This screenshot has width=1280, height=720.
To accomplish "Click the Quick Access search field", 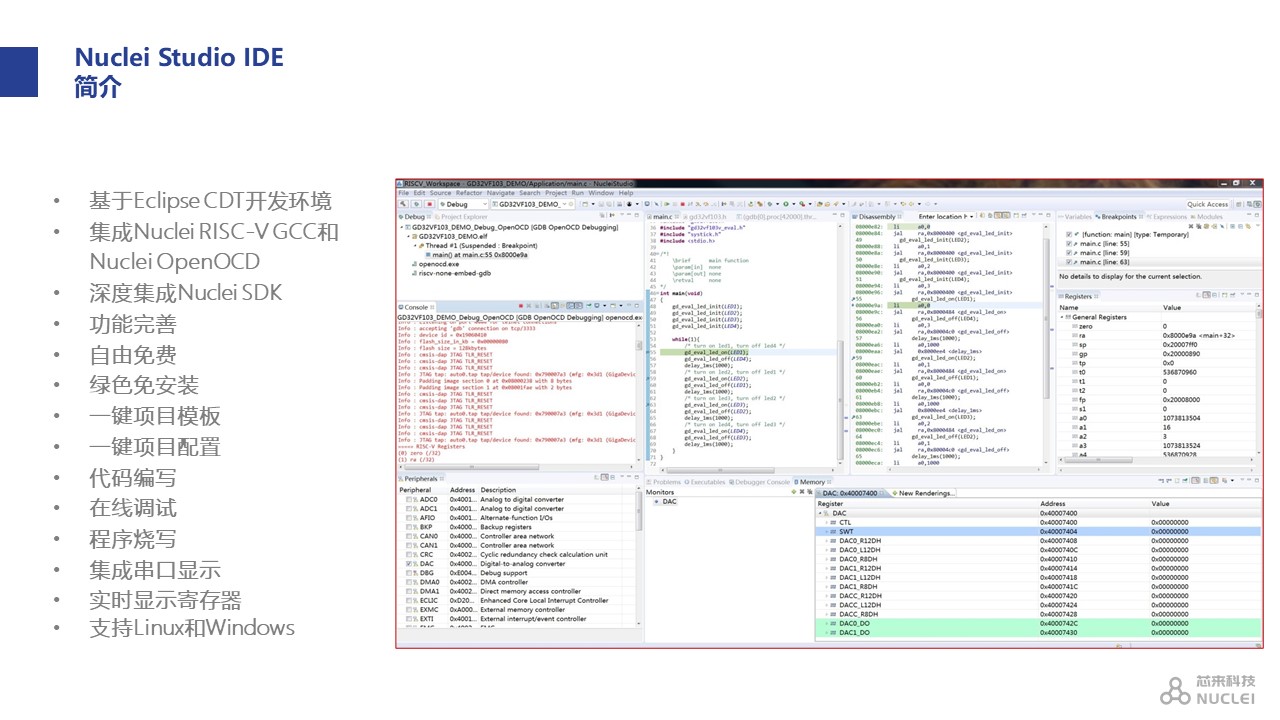I will pyautogui.click(x=1207, y=204).
